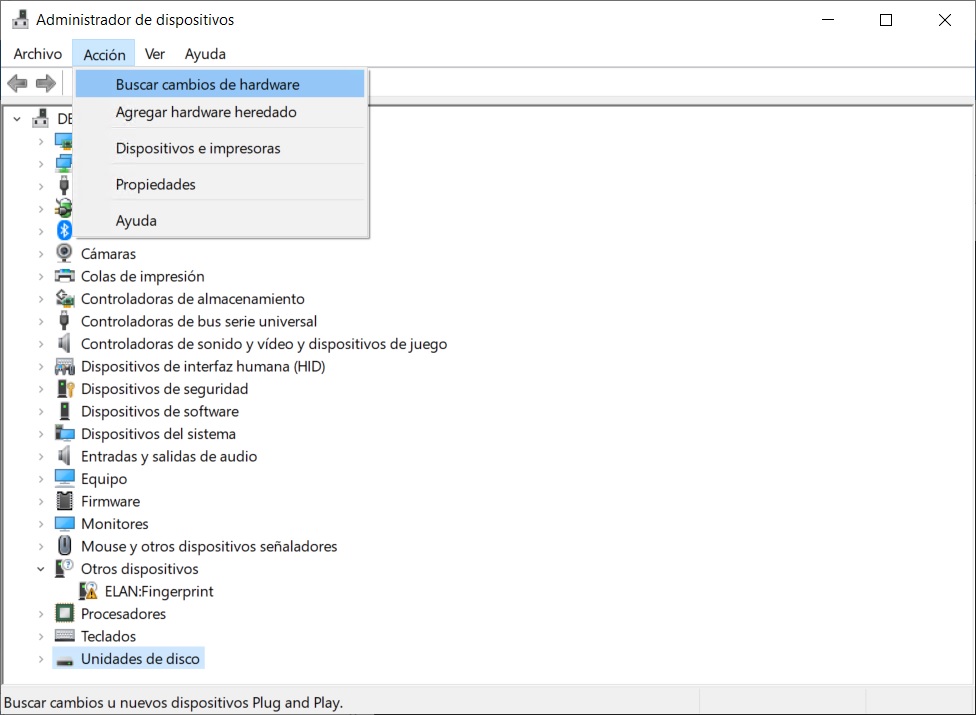Expand the Procesadores category
This screenshot has width=976, height=715.
pyautogui.click(x=41, y=614)
